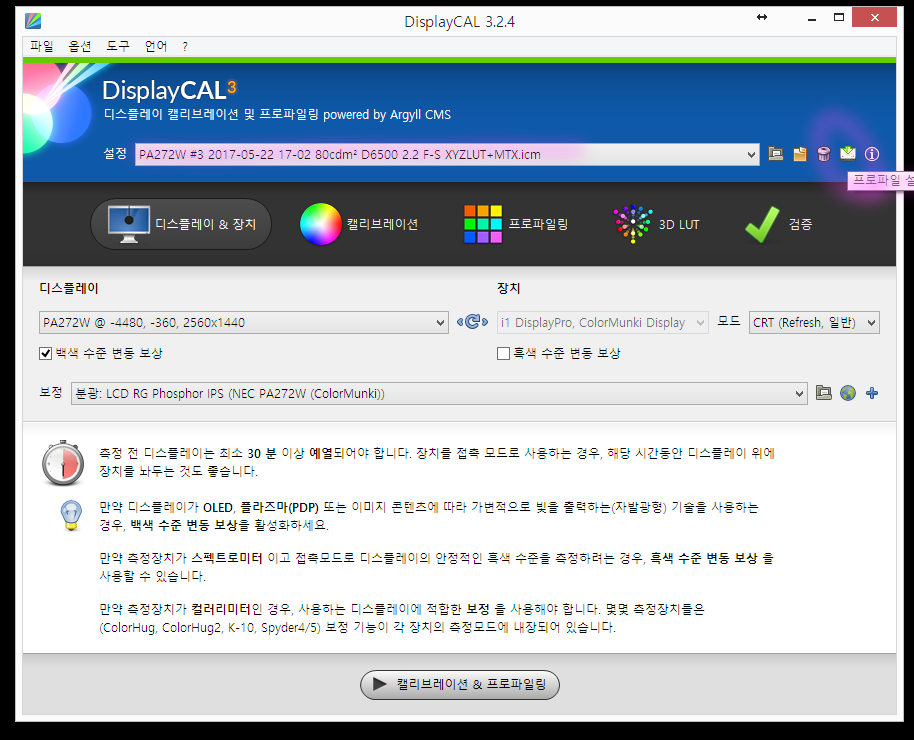The height and width of the screenshot is (740, 914).
Task: Open the load settings file folder icon
Action: click(776, 154)
